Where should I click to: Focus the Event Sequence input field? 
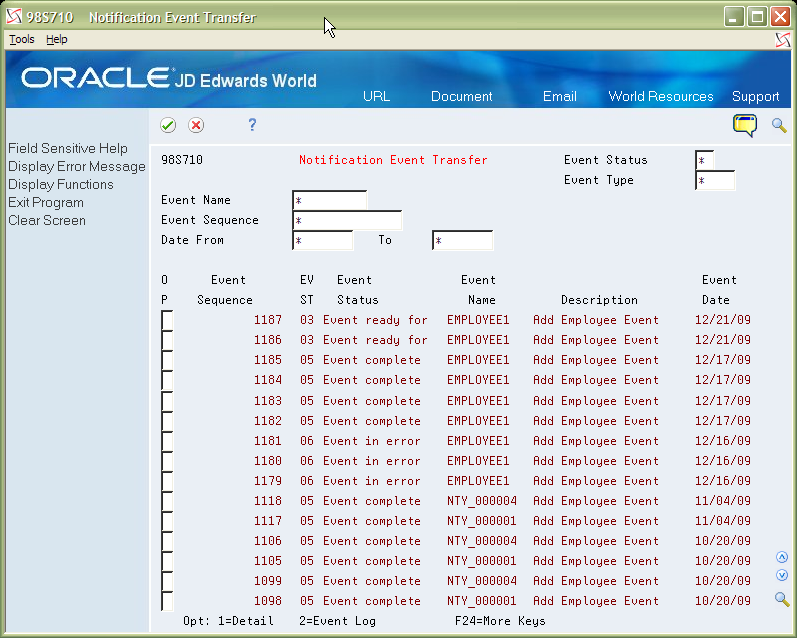pos(347,220)
